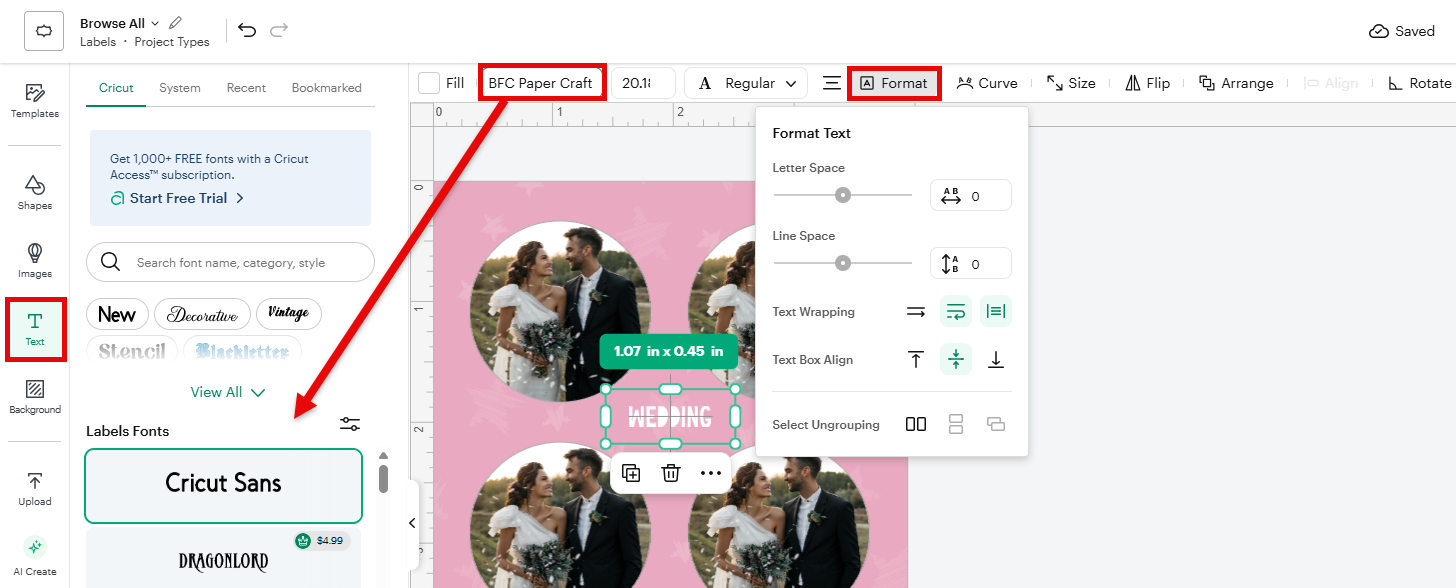Open the Upload panel

(x=35, y=489)
